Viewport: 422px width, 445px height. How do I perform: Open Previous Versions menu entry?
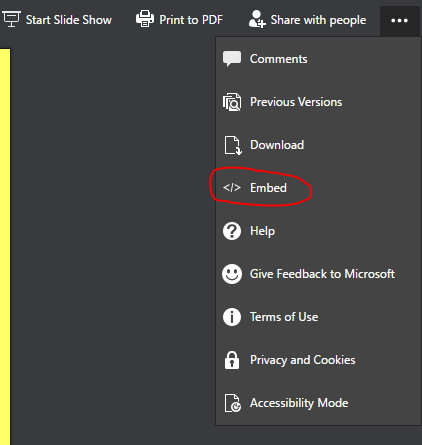pos(296,102)
